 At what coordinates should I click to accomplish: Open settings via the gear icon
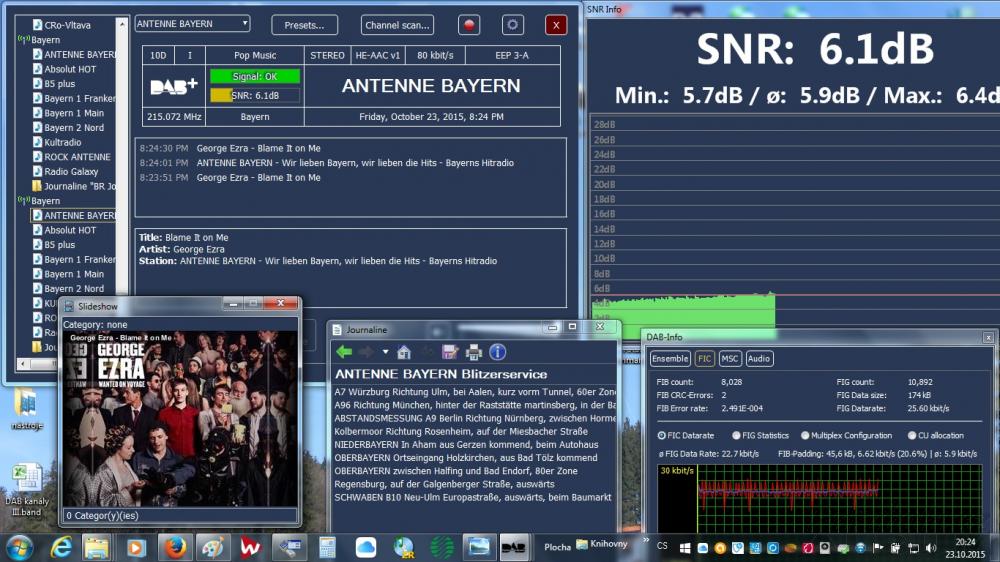(x=512, y=25)
